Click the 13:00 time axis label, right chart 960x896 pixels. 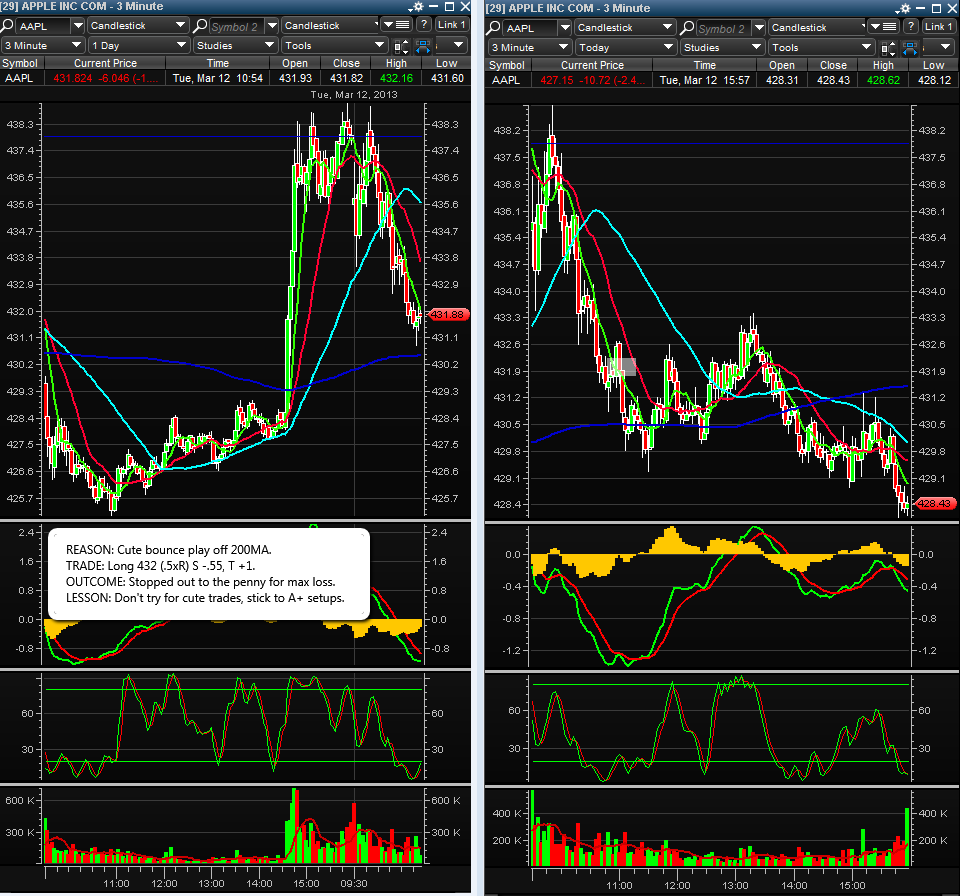pyautogui.click(x=735, y=885)
